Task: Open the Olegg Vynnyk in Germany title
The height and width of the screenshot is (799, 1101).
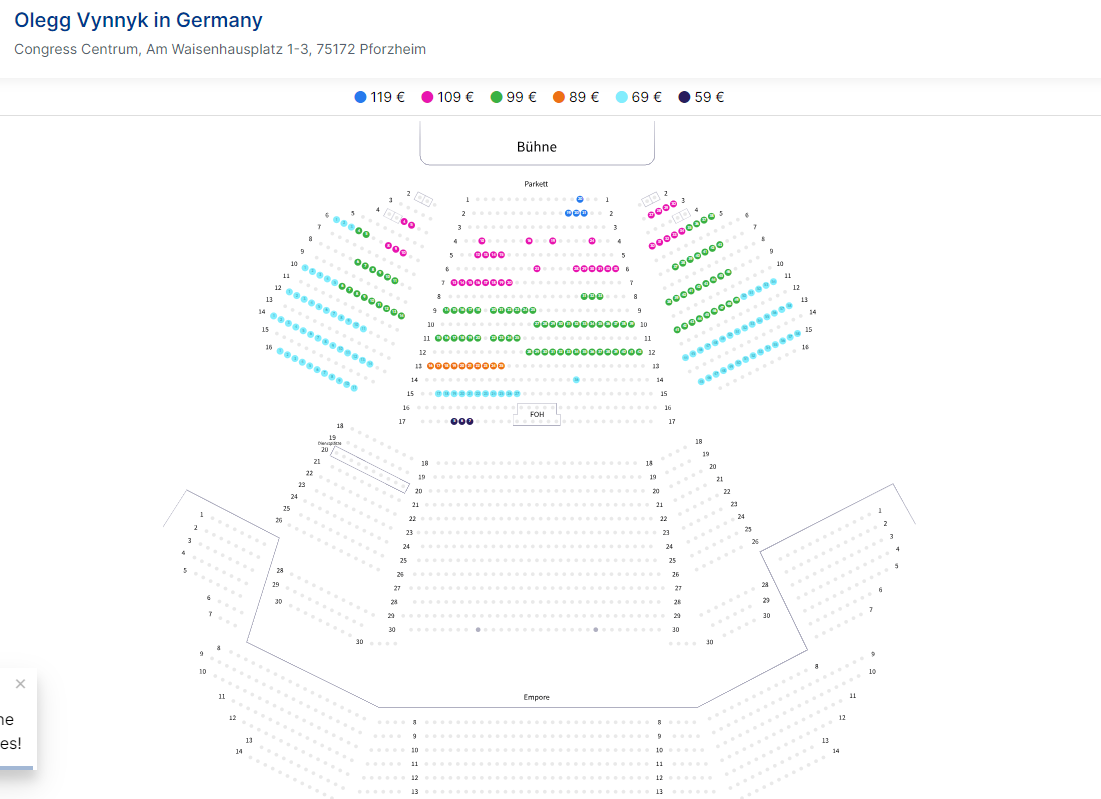Action: pos(138,20)
